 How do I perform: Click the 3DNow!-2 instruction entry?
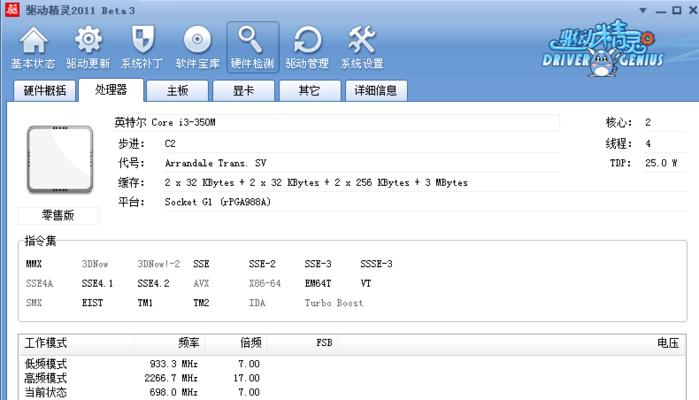(x=159, y=264)
